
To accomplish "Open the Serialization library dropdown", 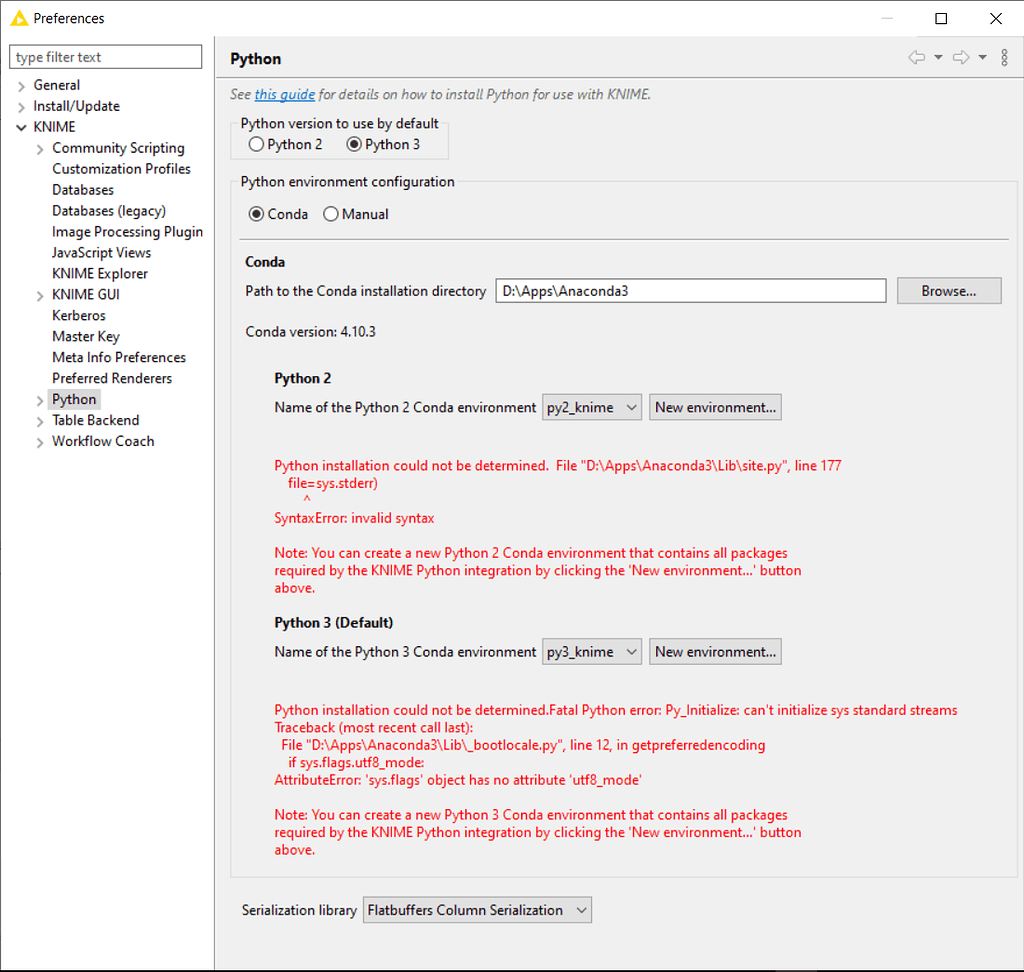I will click(x=477, y=910).
